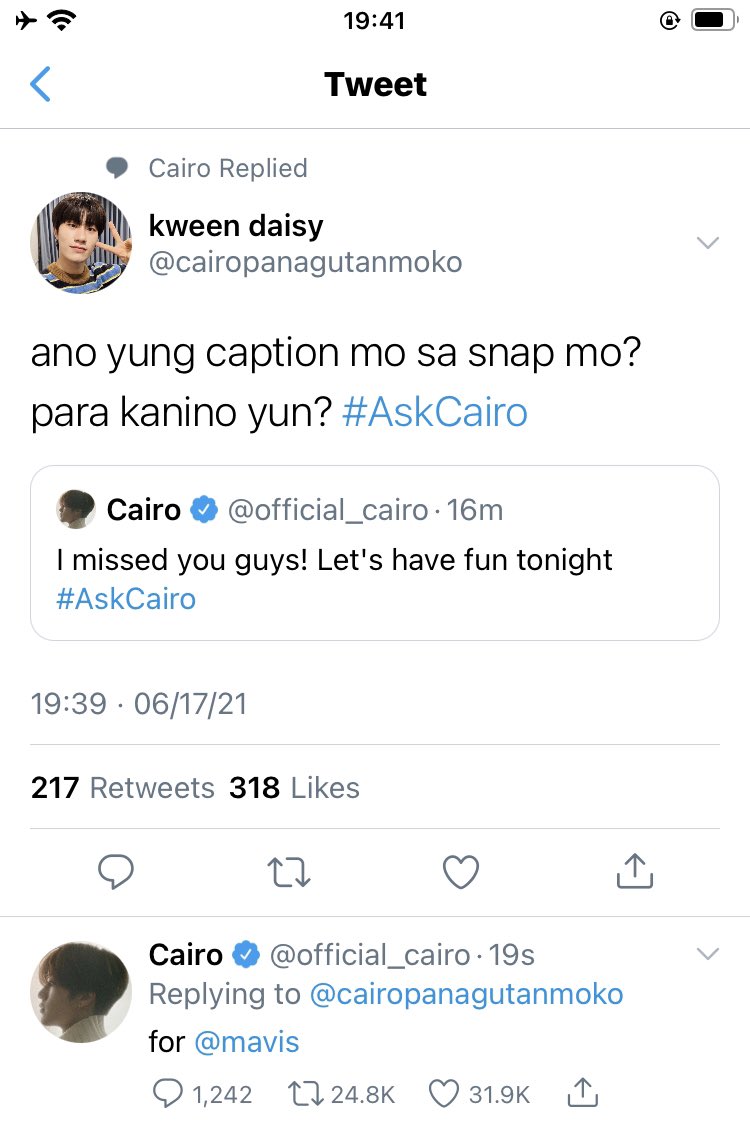750x1126 pixels.
Task: View the 318 Likes list
Action: click(x=295, y=788)
